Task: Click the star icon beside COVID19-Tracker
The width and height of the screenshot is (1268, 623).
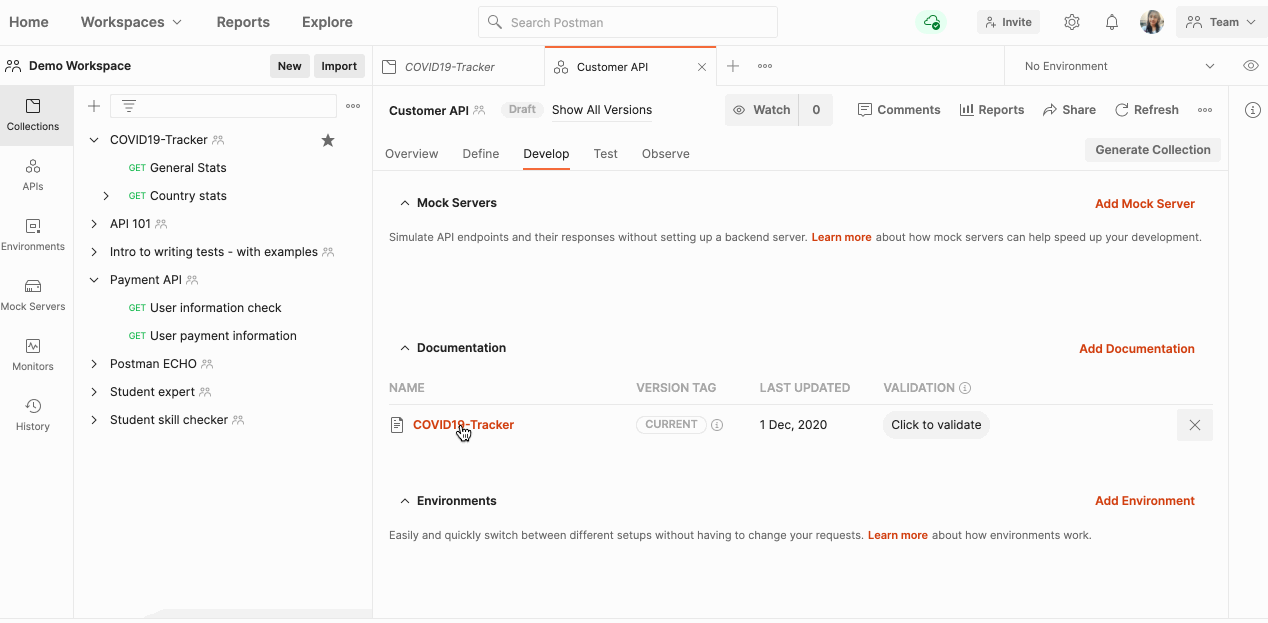Action: click(x=327, y=140)
